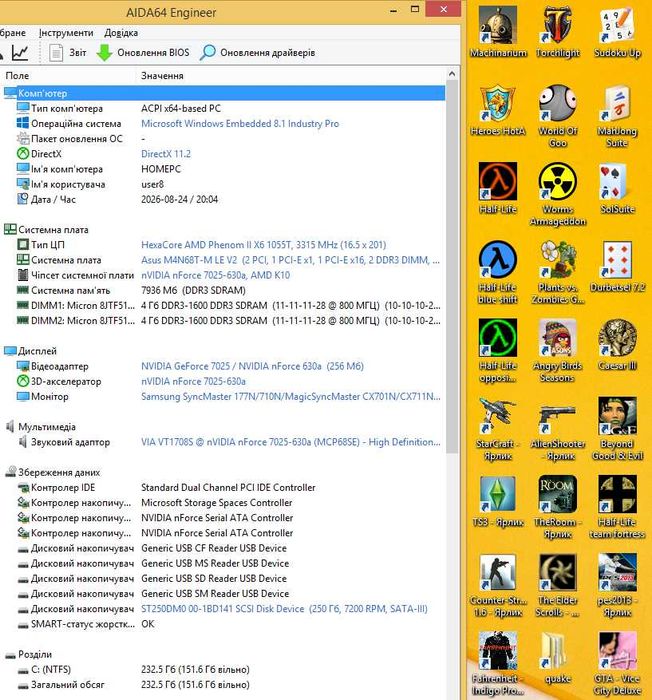Screen dimensions: 652x700
Task: Open the Microsoft Windows Embedded 8.1 link
Action: 240,124
